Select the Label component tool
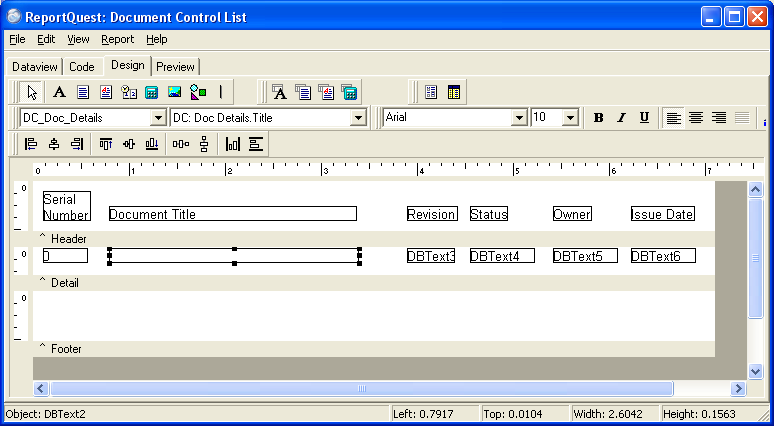The height and width of the screenshot is (426, 774). (59, 92)
